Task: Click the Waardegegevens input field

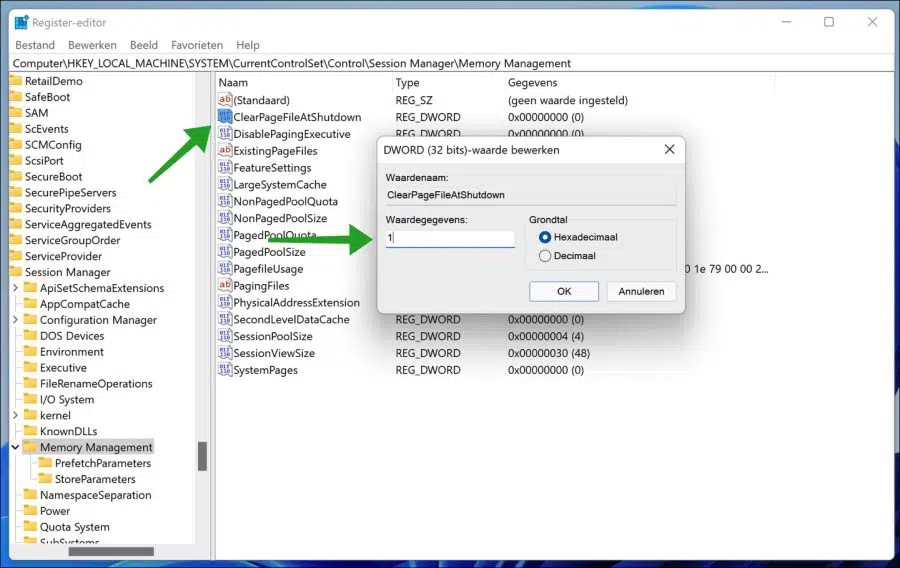Action: (x=450, y=238)
